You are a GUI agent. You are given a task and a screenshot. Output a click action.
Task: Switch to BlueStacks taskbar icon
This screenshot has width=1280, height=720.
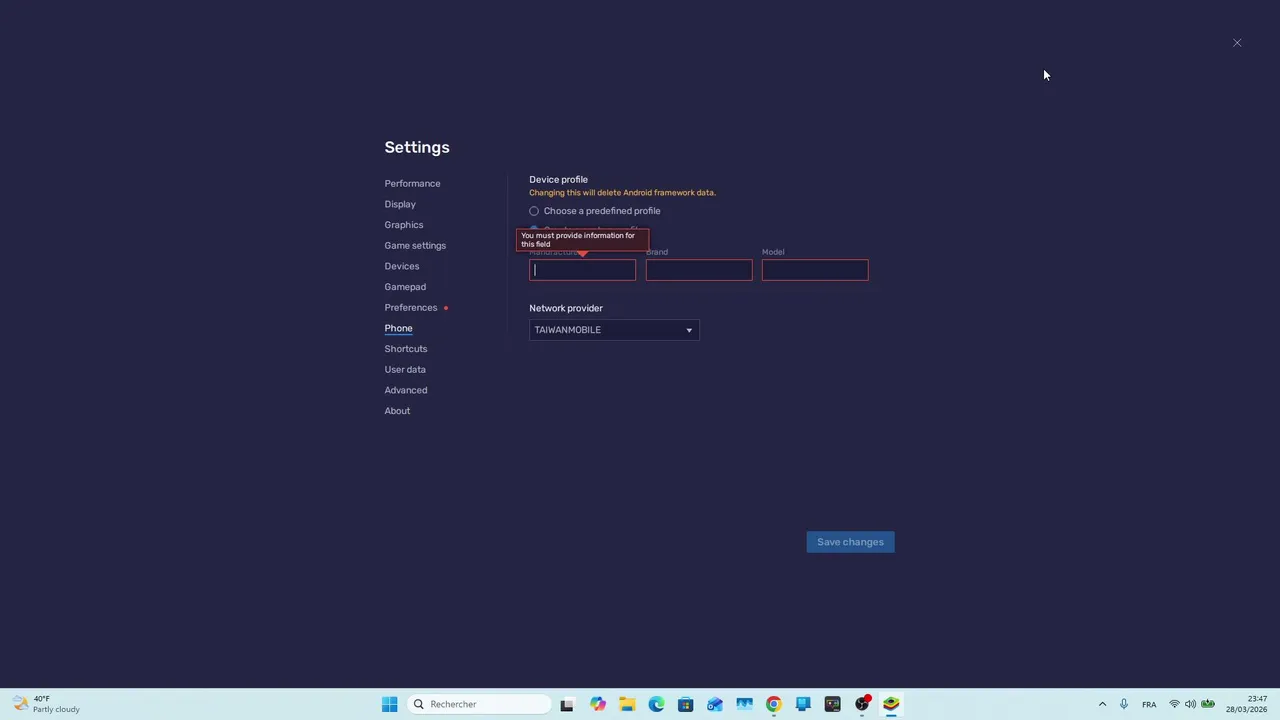pos(891,704)
